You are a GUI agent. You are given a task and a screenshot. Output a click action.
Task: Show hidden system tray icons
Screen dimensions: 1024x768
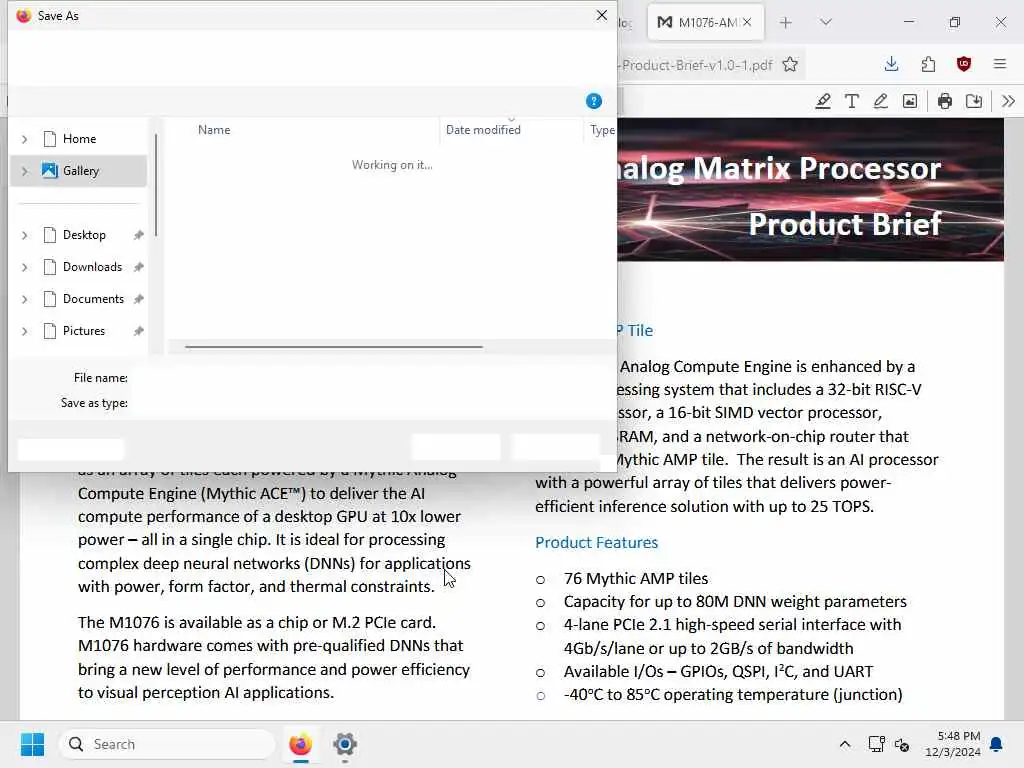tap(844, 744)
